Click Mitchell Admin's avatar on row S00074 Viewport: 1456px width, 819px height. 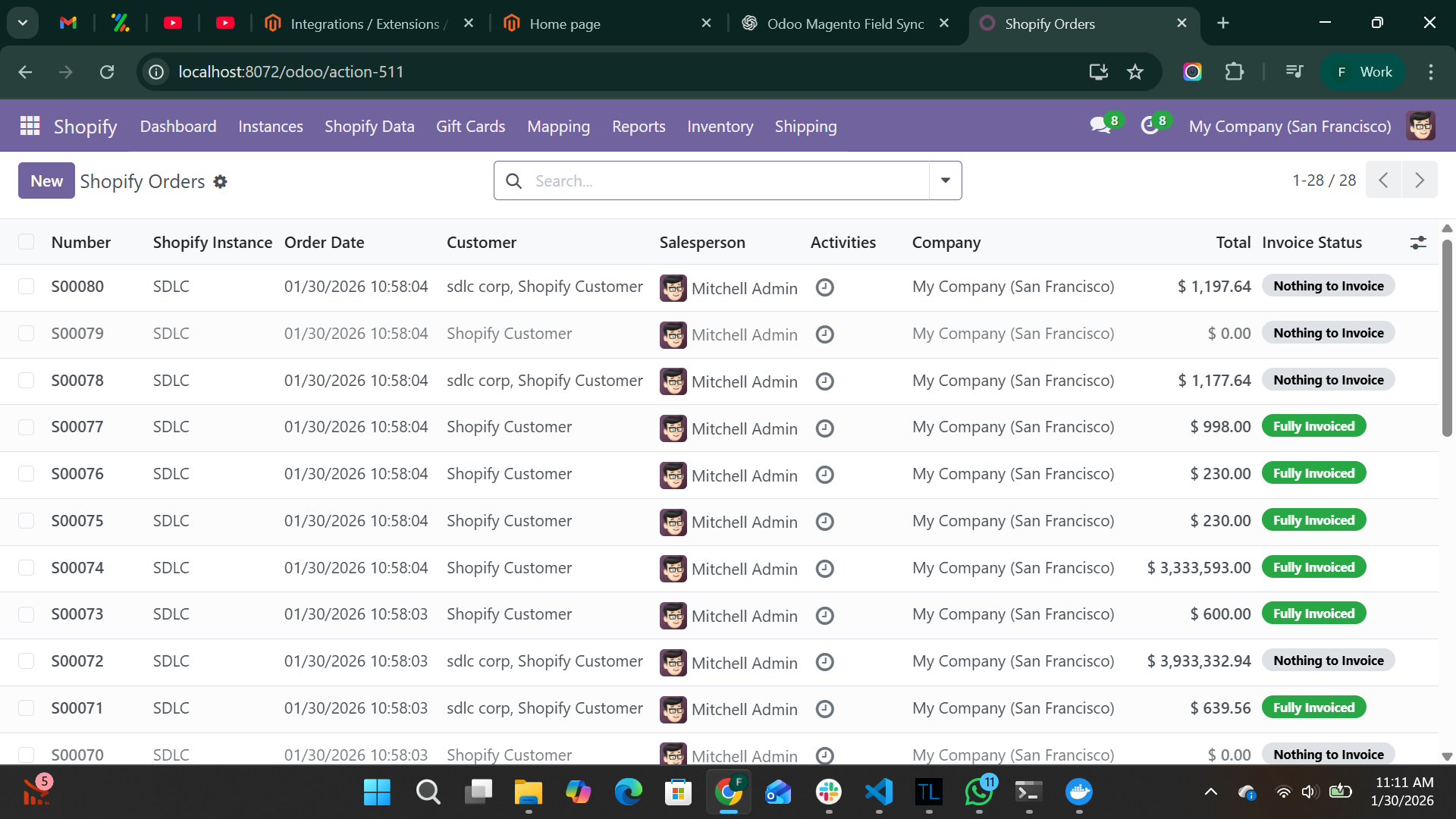[x=673, y=569]
